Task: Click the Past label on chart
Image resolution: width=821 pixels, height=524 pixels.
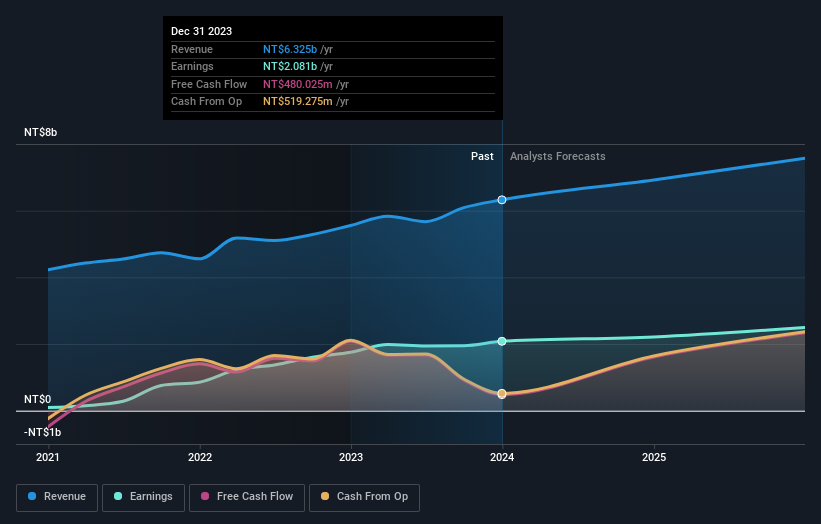Action: pos(482,157)
